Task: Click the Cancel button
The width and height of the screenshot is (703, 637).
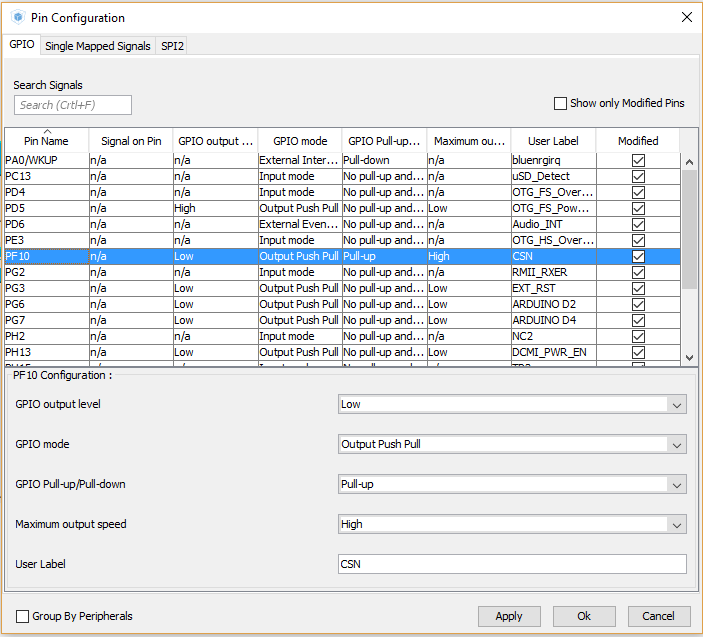Action: pos(658,616)
